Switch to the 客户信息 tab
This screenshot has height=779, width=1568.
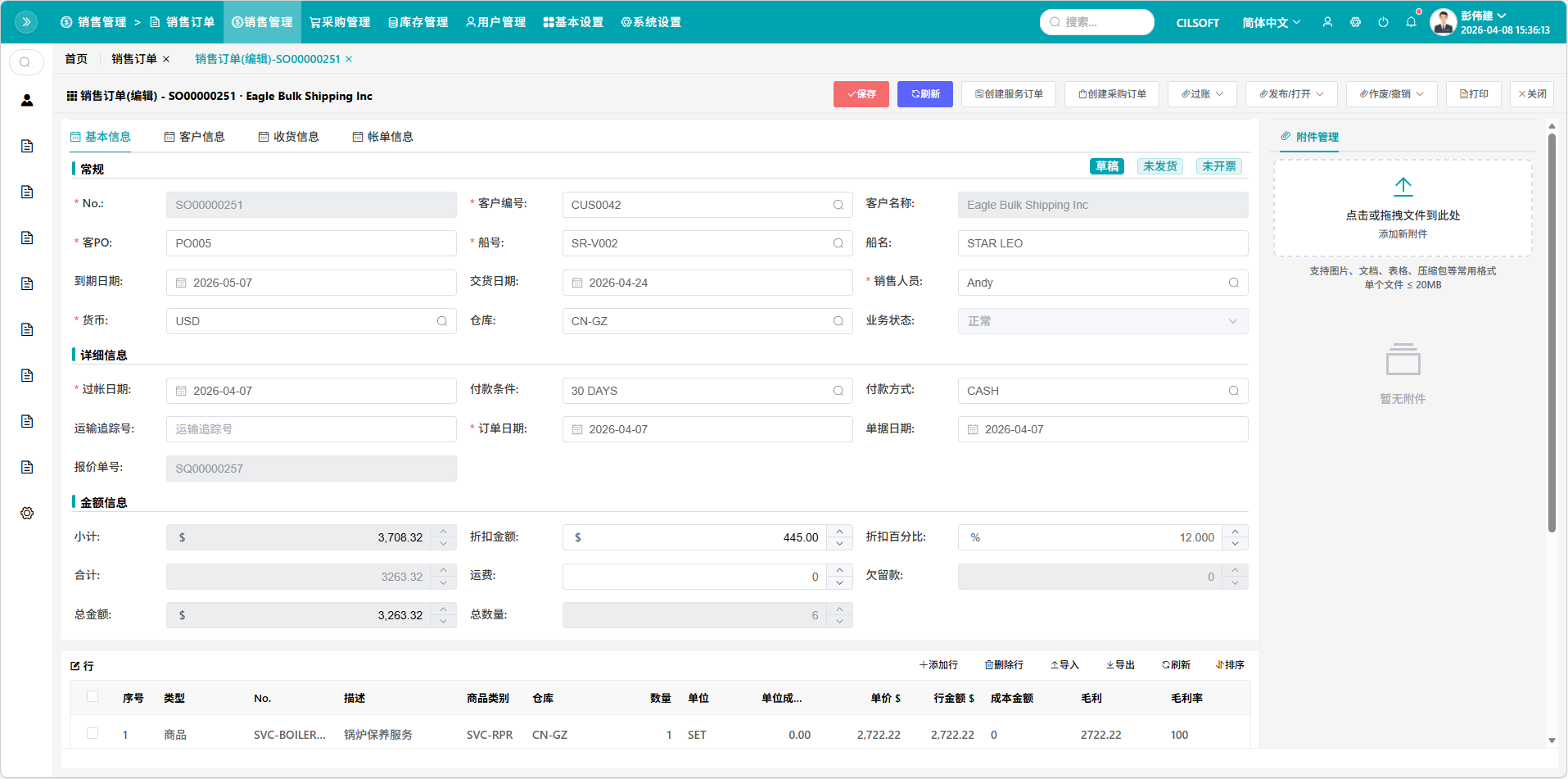(x=195, y=137)
